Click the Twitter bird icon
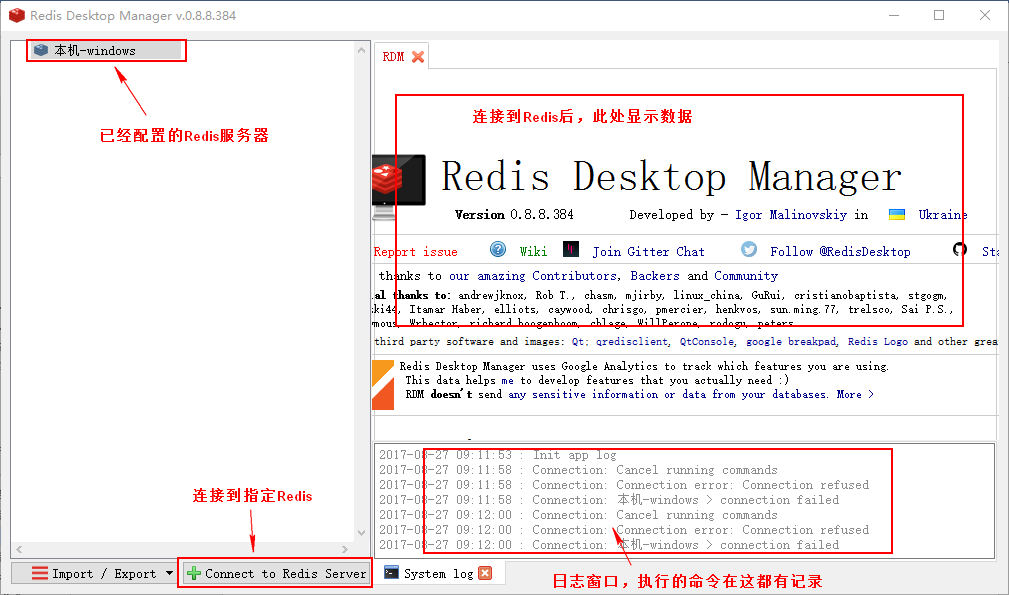Viewport: 1009px width, 595px height. coord(748,250)
